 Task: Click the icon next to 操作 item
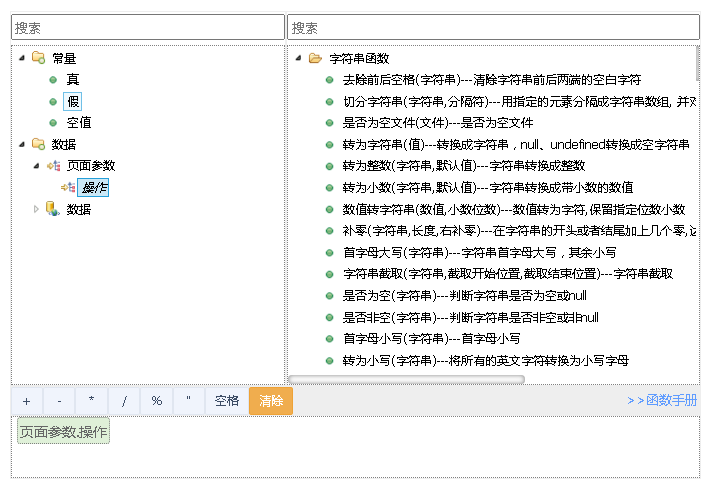click(68, 187)
